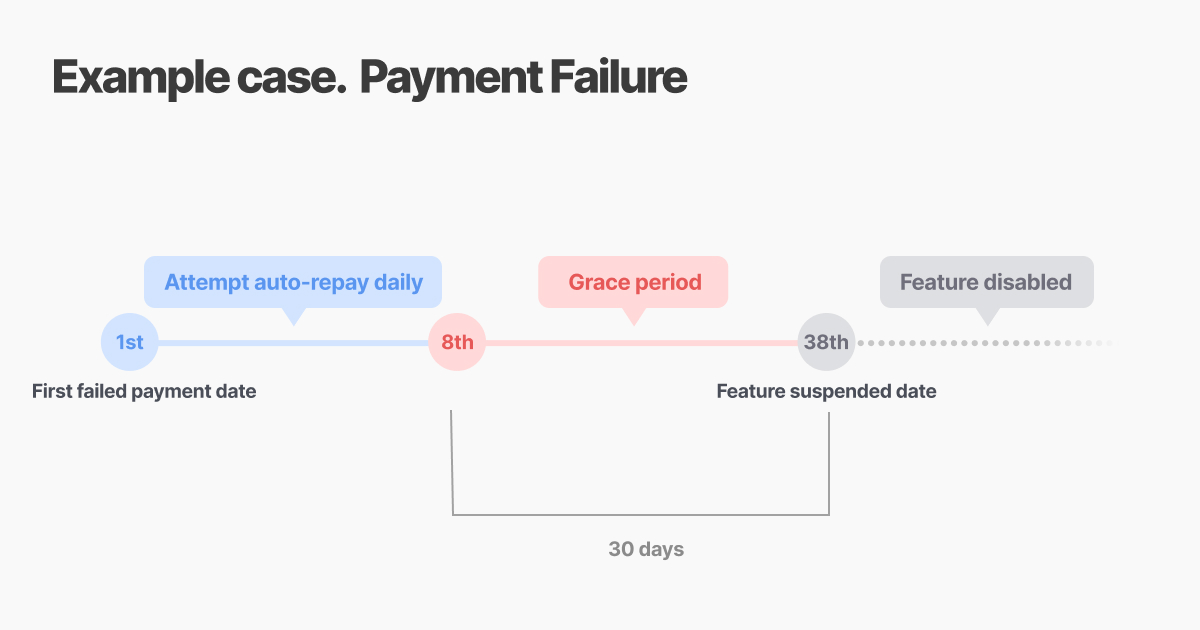Click the blue "1st" circle marker

pyautogui.click(x=129, y=342)
